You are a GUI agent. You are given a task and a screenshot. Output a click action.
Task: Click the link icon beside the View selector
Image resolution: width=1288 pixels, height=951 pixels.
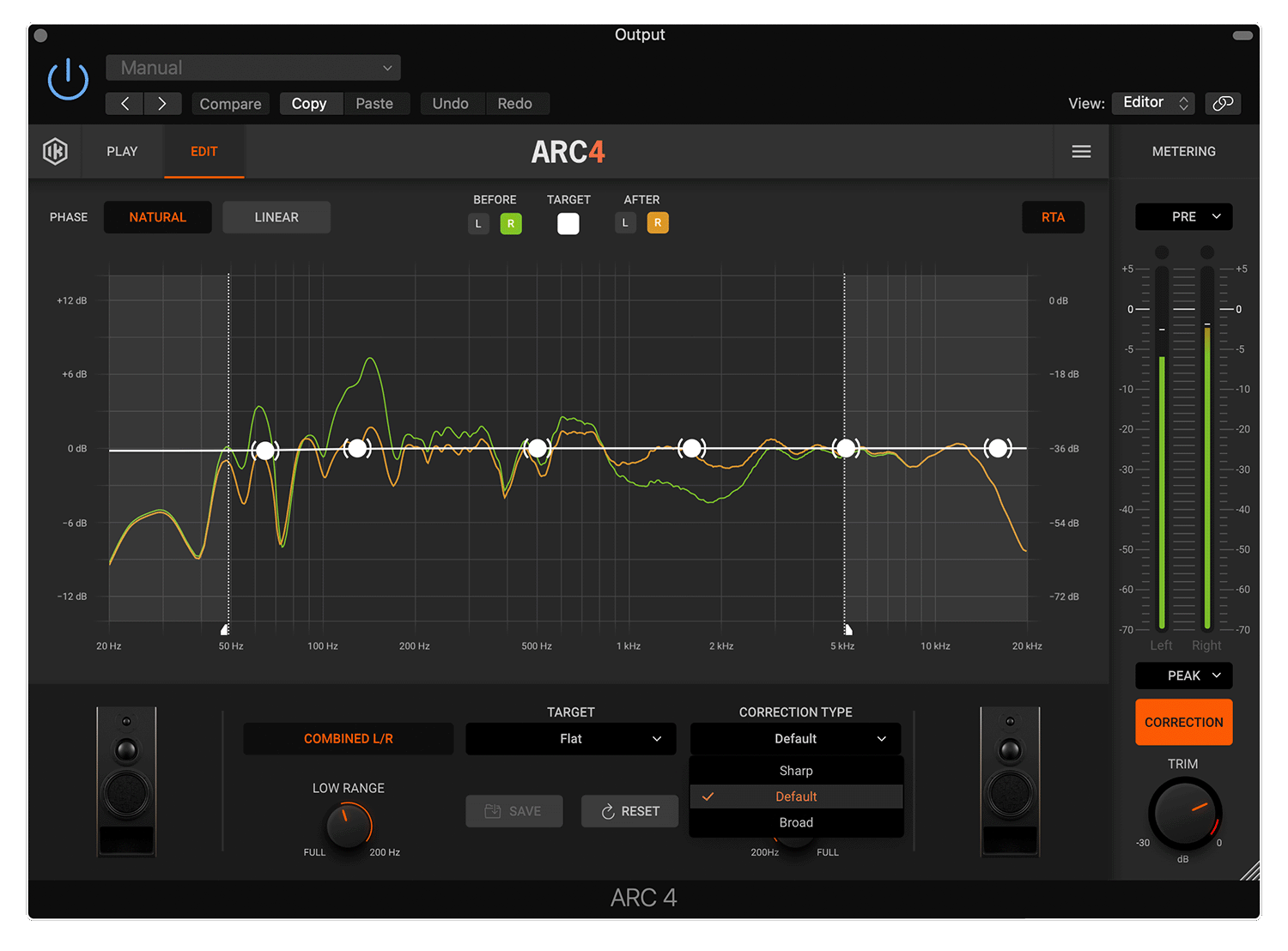pyautogui.click(x=1223, y=103)
